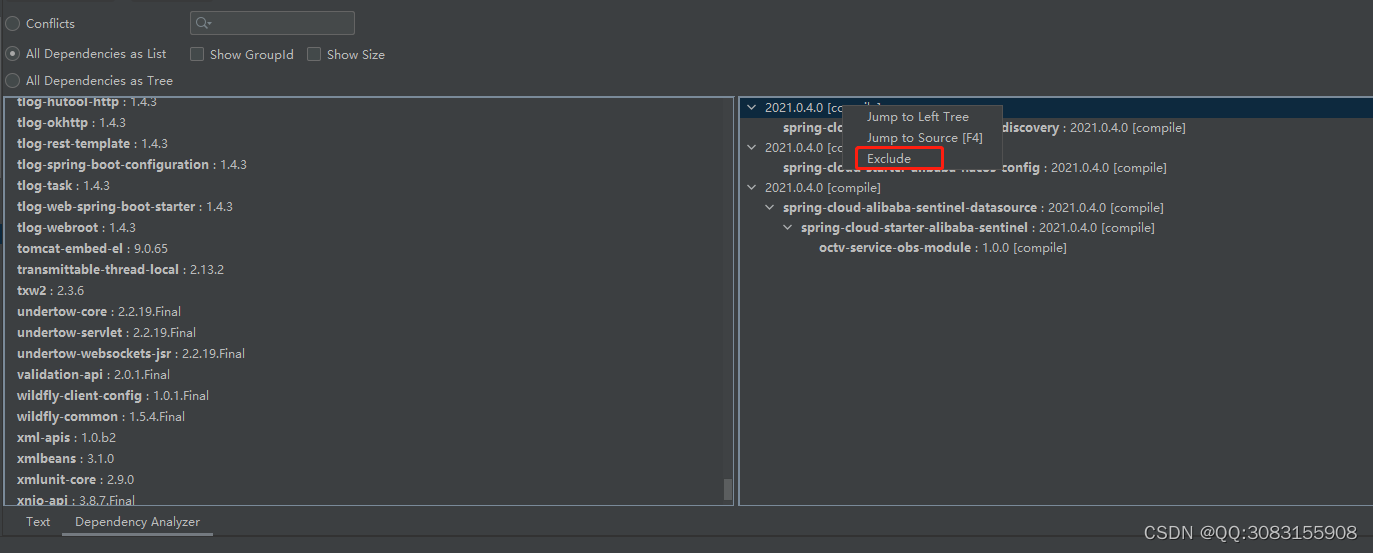Image resolution: width=1373 pixels, height=553 pixels.
Task: Open the Dependency Analyzer tab
Action: pyautogui.click(x=137, y=521)
